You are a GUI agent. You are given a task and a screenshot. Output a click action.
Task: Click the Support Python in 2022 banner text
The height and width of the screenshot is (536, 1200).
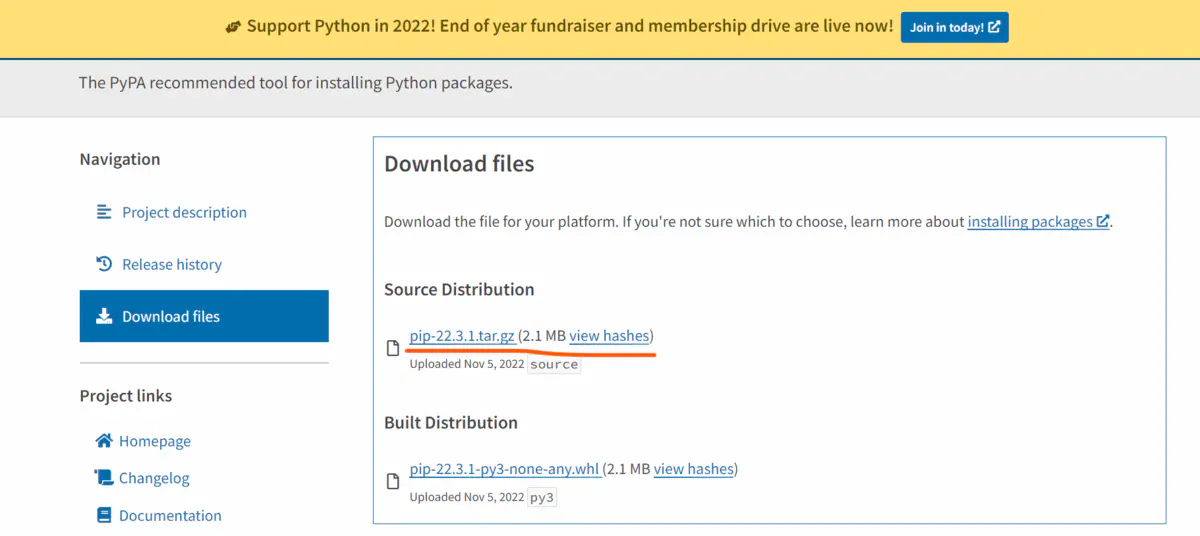570,26
